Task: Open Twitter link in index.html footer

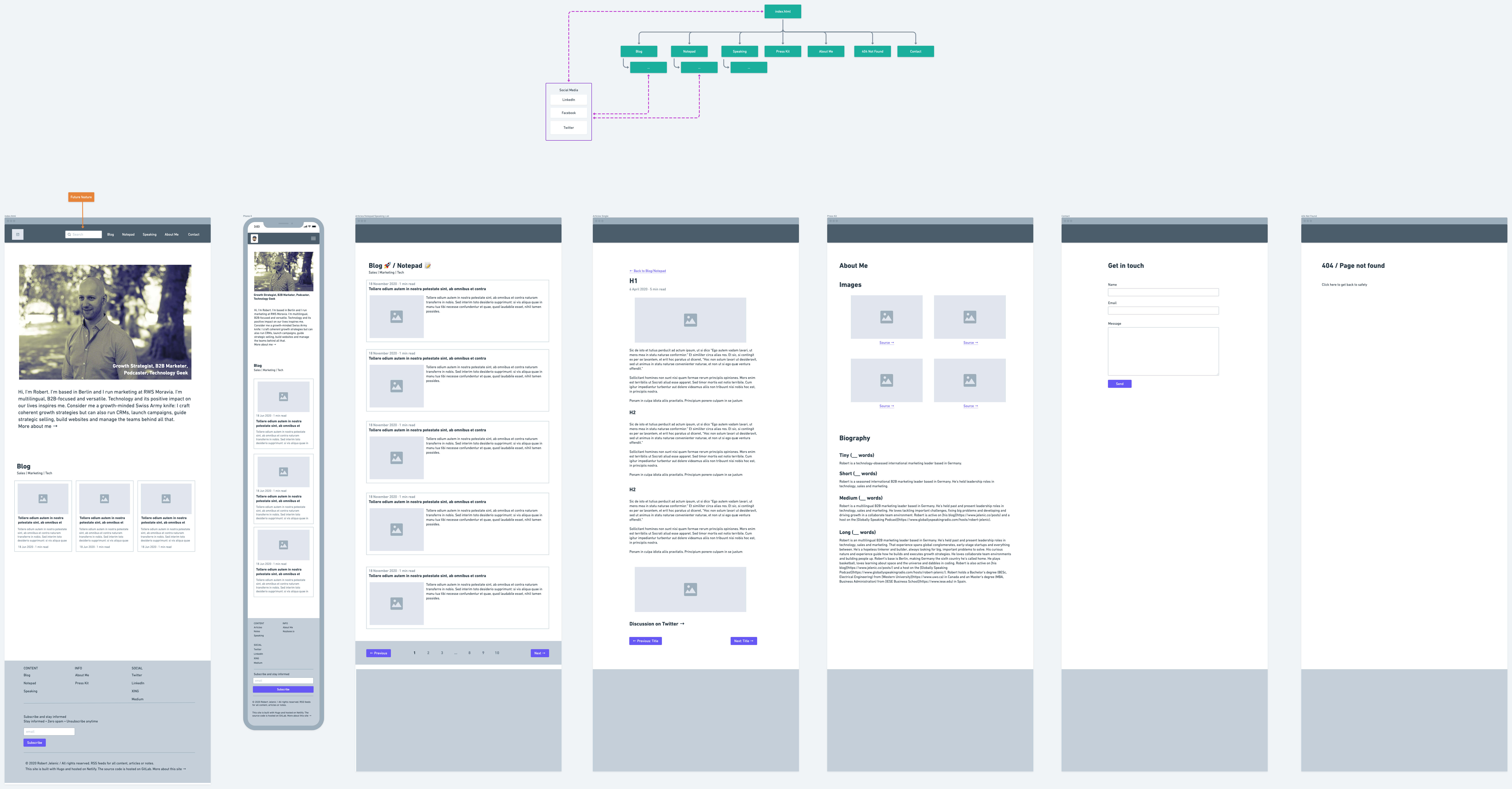Action: click(x=137, y=675)
